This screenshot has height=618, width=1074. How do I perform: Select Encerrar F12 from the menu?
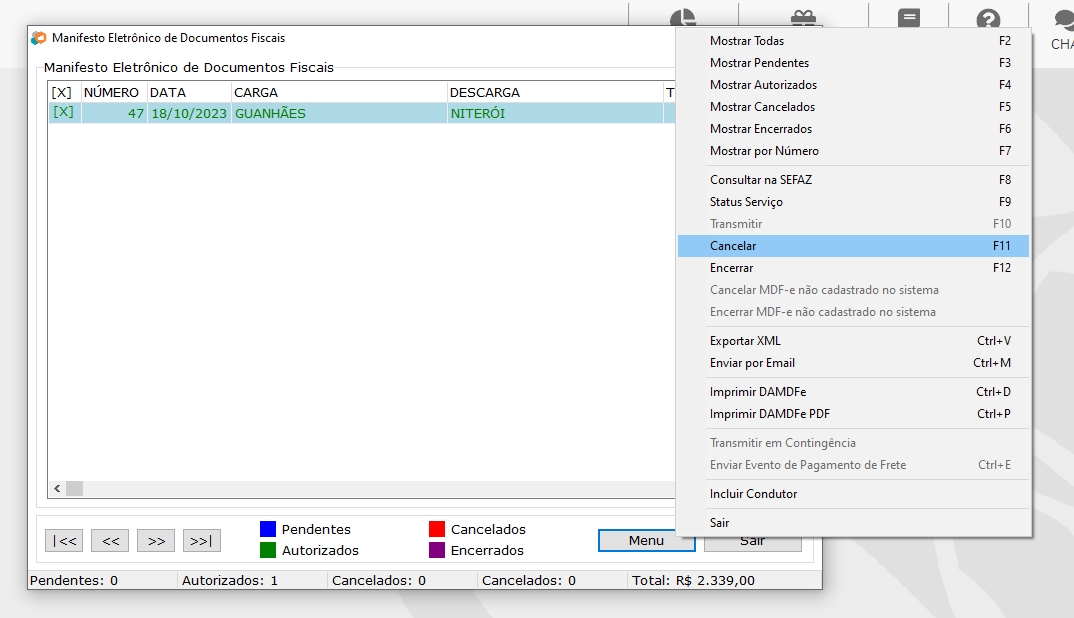click(853, 268)
